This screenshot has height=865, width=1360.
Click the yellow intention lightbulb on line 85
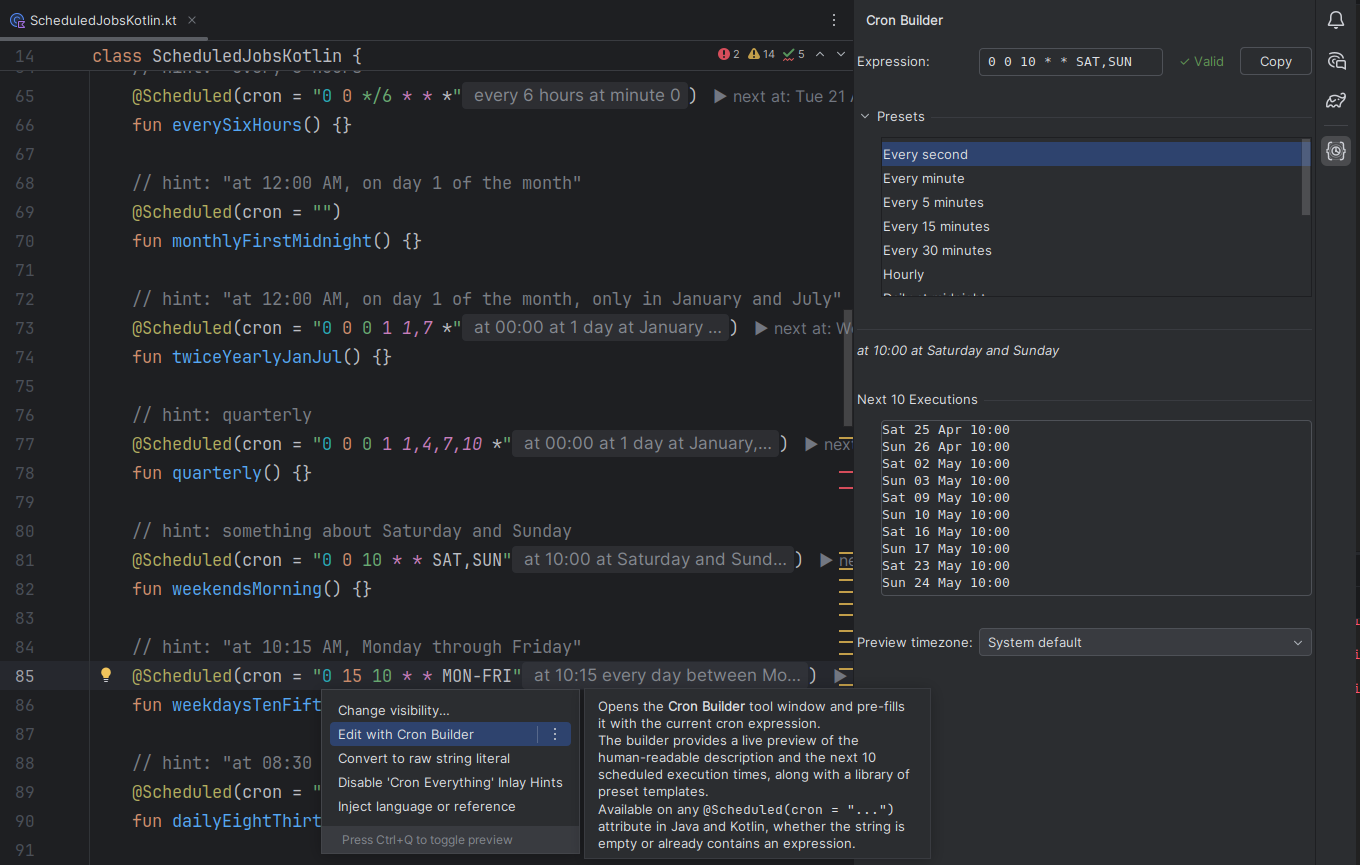pyautogui.click(x=106, y=675)
